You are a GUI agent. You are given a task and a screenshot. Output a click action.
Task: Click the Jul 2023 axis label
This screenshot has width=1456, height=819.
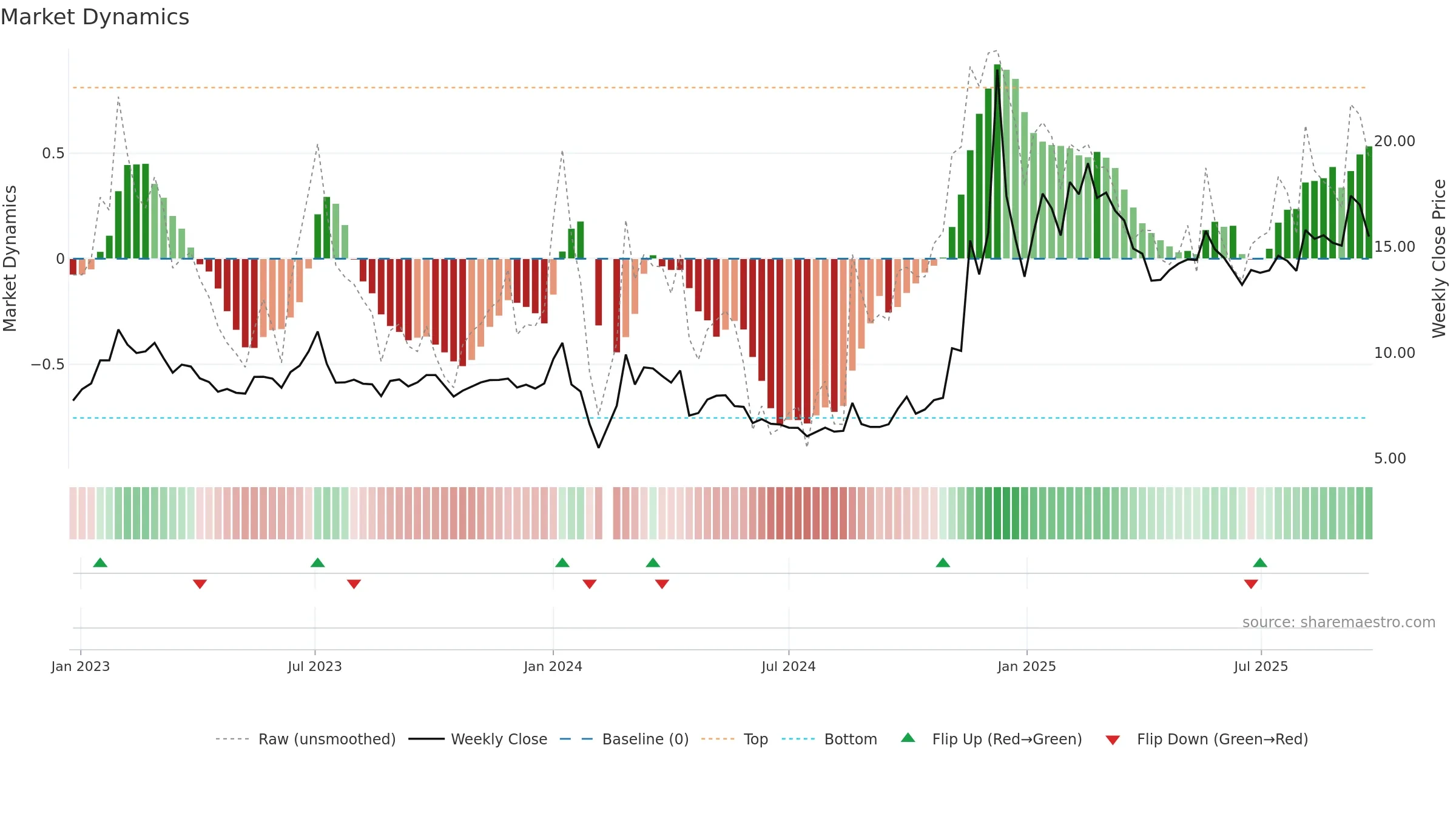click(x=315, y=667)
